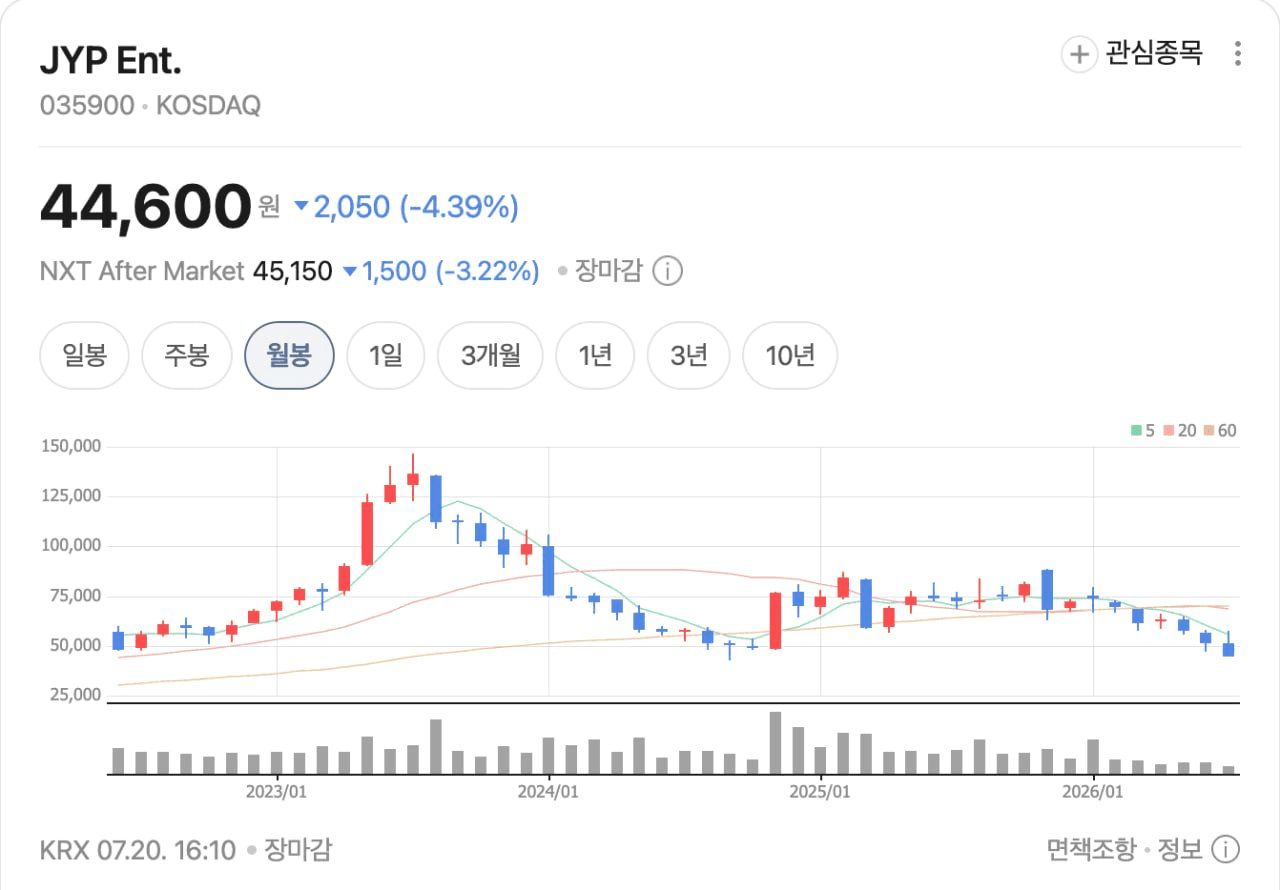Switch chart range to 3개월
Screen dimensions: 1280x890
(x=490, y=355)
